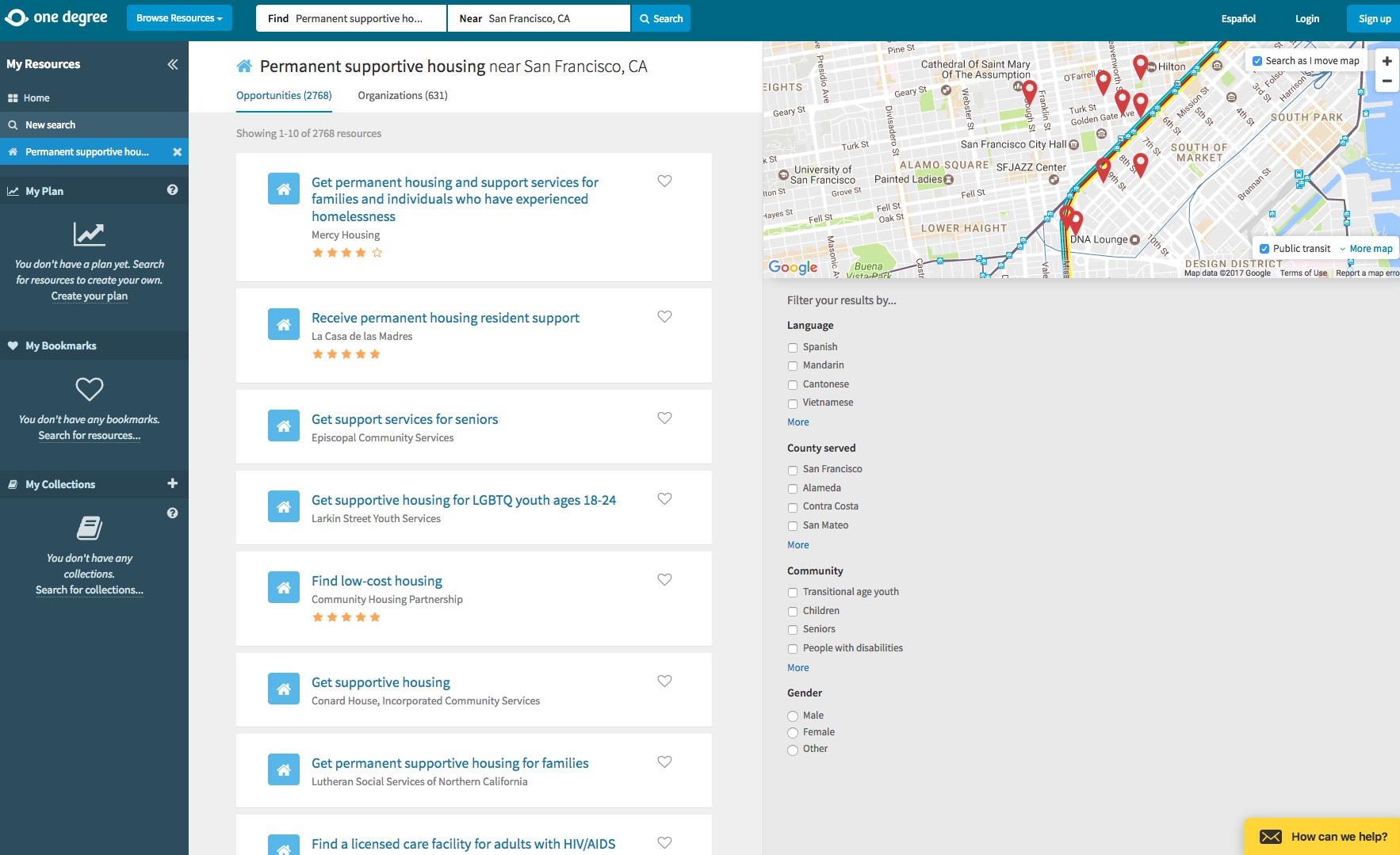Screen dimensions: 1400x855
Task: Bookmark the Conard House resource
Action: pyautogui.click(x=664, y=681)
